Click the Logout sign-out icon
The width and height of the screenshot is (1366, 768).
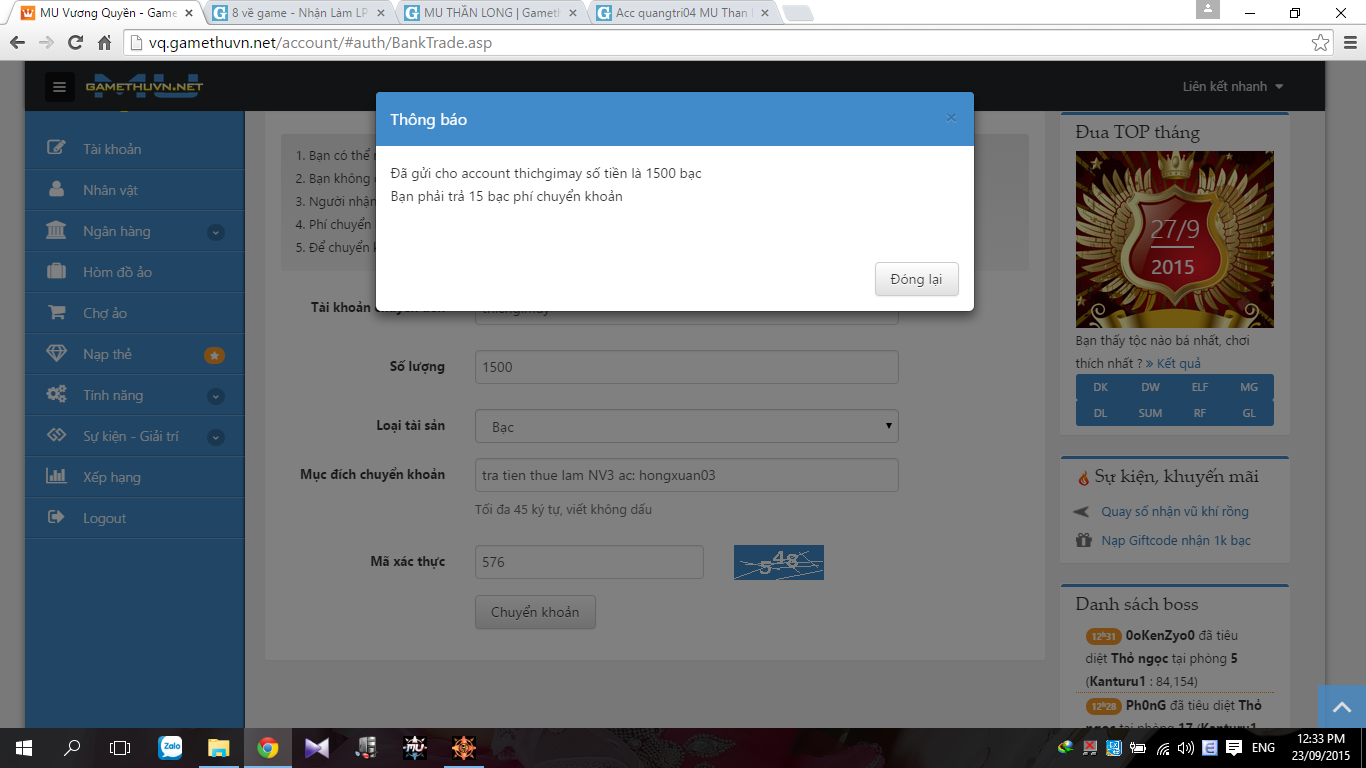pyautogui.click(x=57, y=517)
